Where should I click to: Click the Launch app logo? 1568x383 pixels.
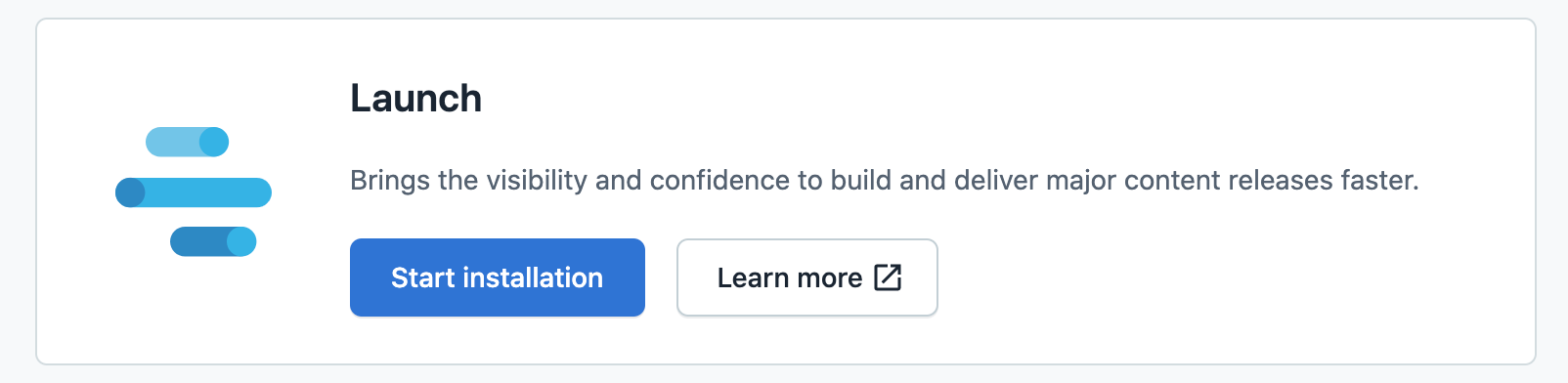(x=194, y=191)
